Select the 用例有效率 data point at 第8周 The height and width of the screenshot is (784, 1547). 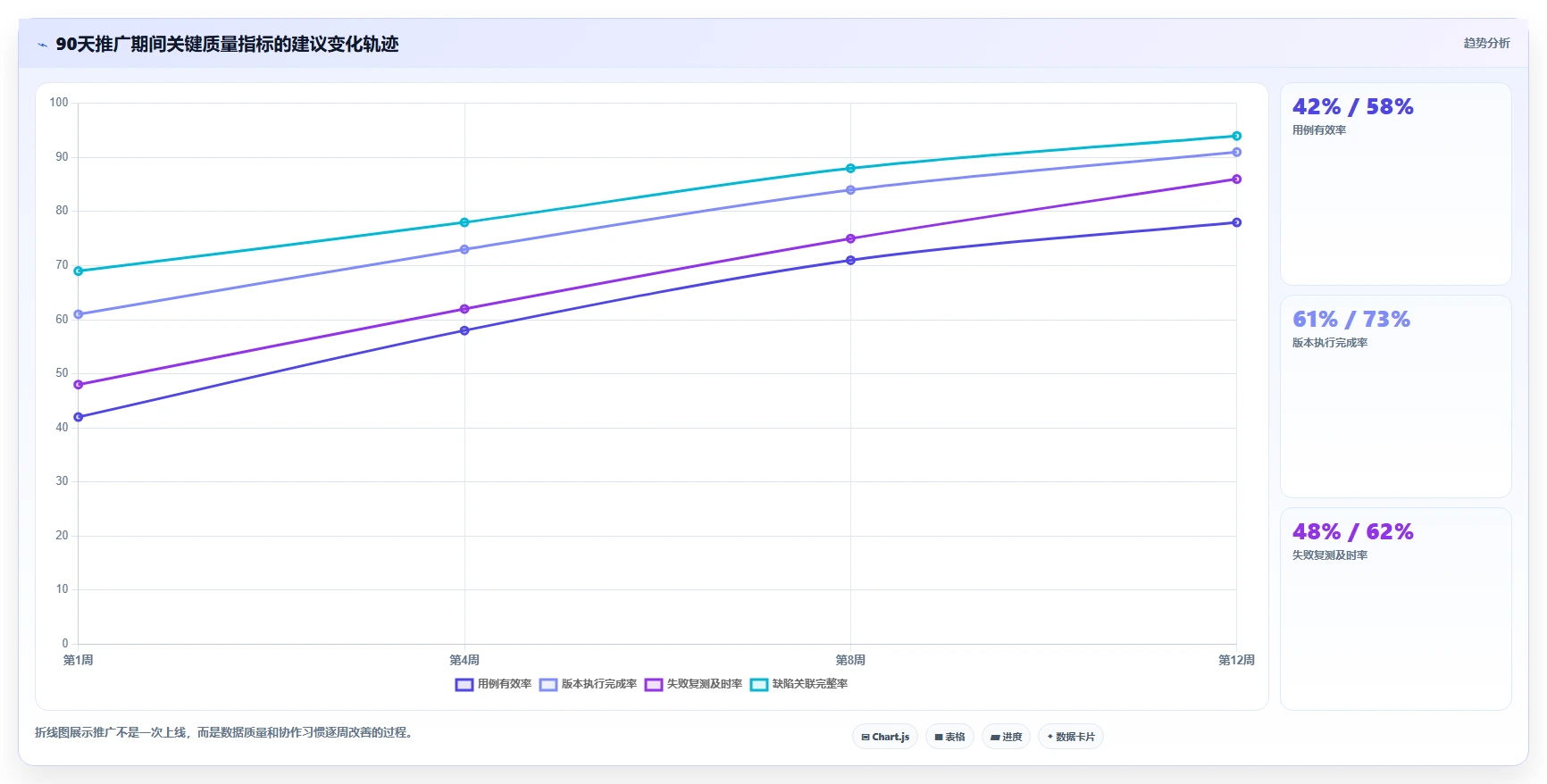pos(850,260)
